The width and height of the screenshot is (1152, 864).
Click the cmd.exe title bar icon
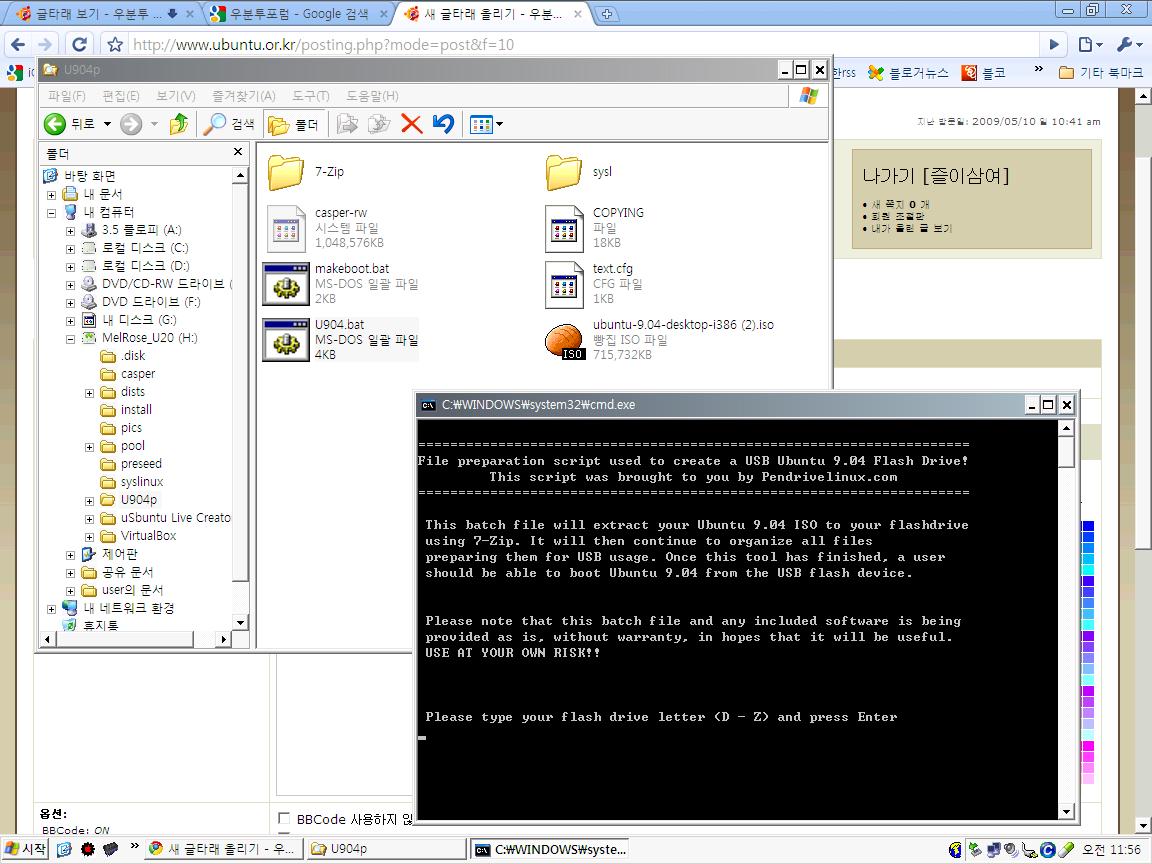[x=428, y=405]
